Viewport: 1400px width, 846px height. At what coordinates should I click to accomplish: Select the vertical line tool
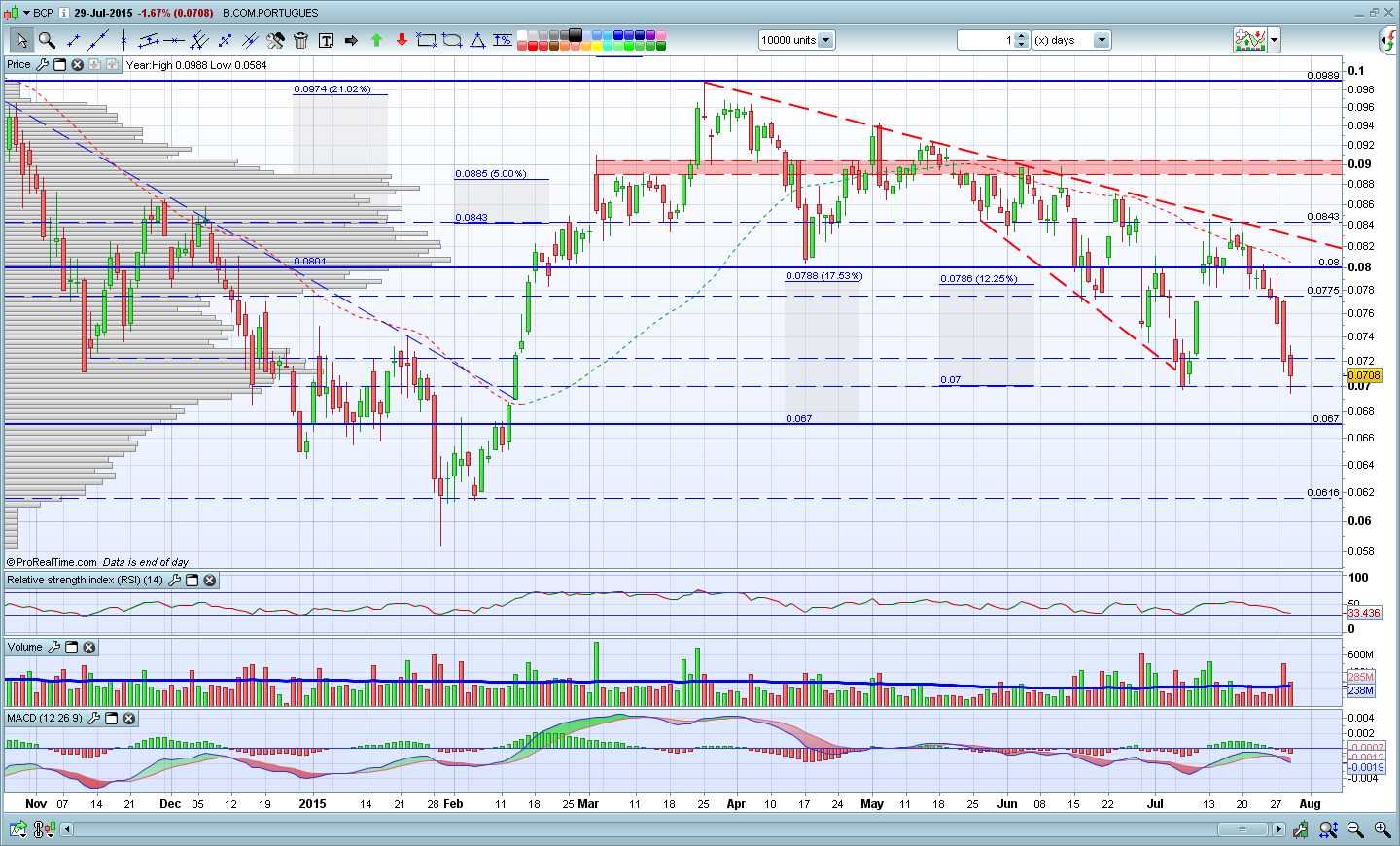[123, 40]
